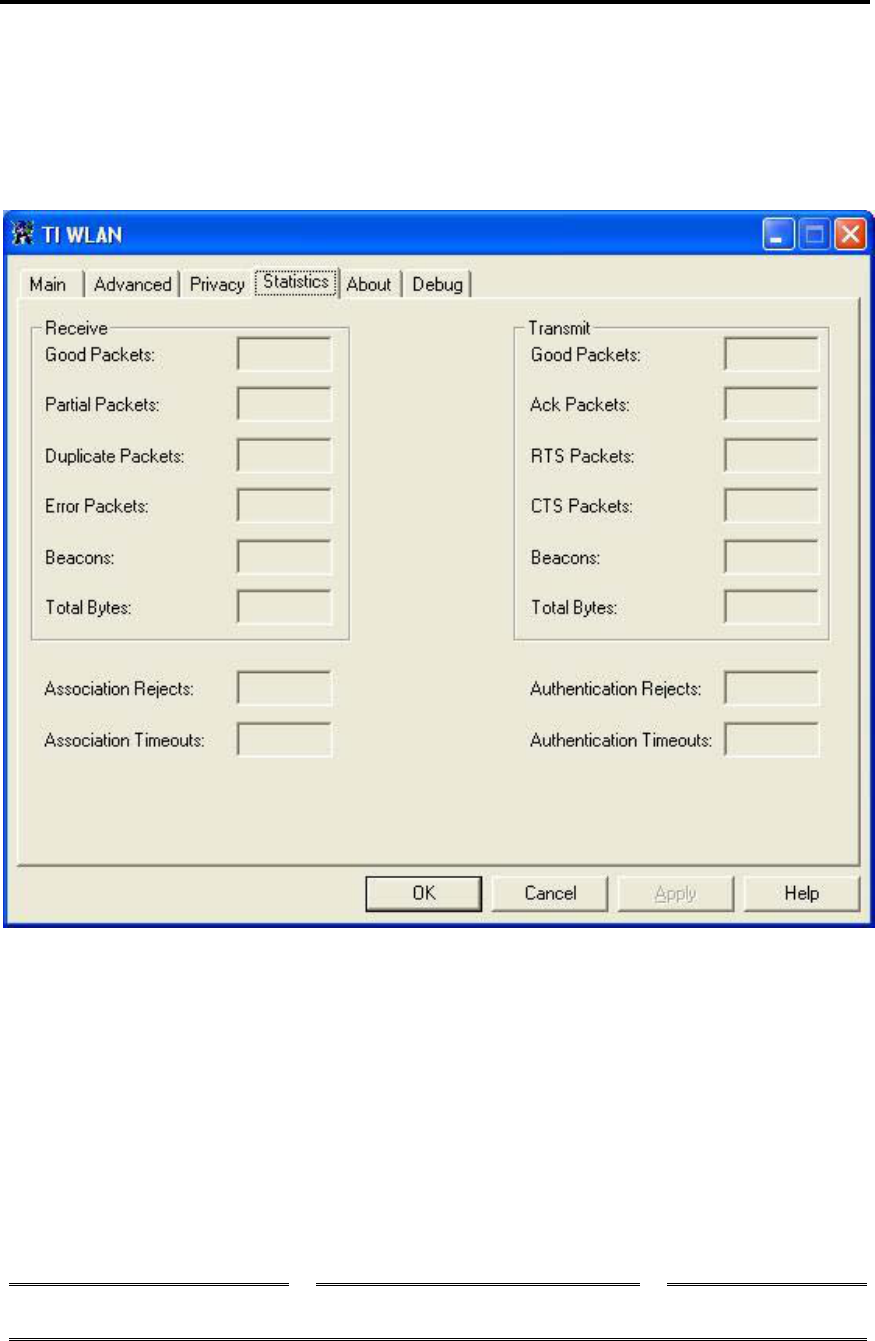Image resolution: width=875 pixels, height=1341 pixels.
Task: Click the Cancel button
Action: [550, 893]
